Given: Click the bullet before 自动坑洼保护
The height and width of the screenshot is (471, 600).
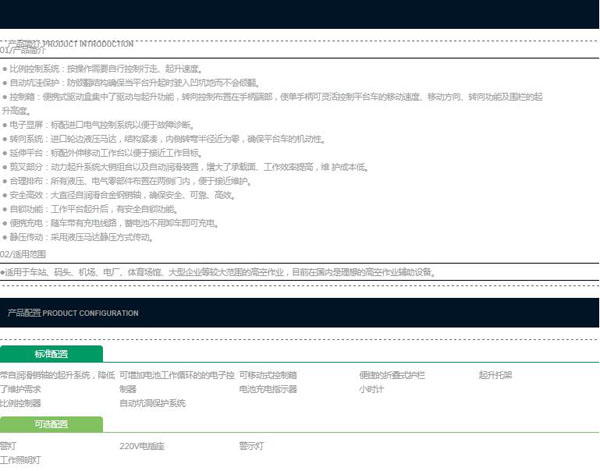Looking at the screenshot, I should pos(5,83).
